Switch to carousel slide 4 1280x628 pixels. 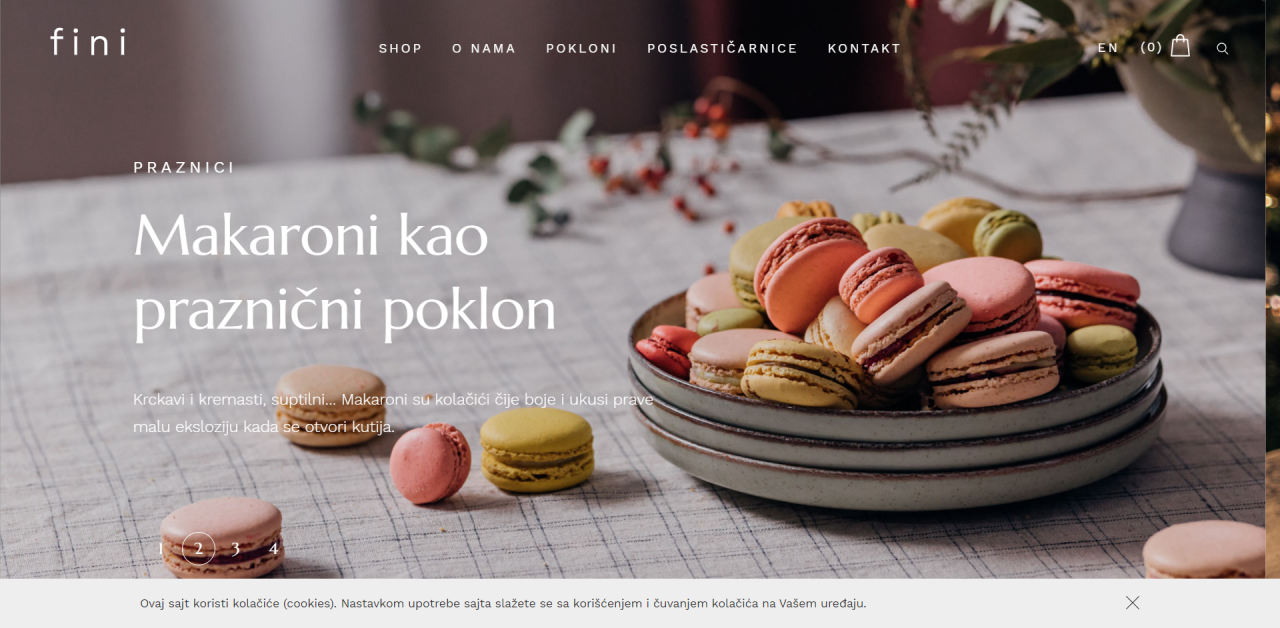pos(273,548)
